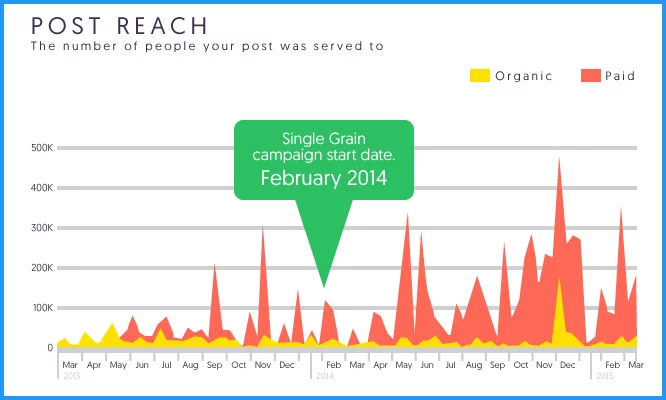Viewport: 666px width, 400px height.
Task: Click May label under 2014 timeline
Action: point(404,365)
